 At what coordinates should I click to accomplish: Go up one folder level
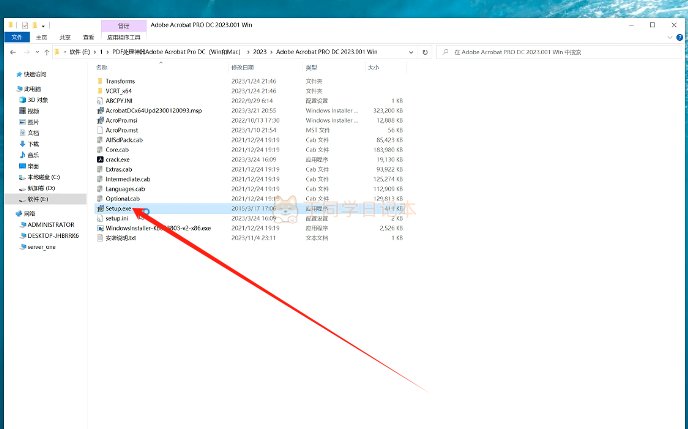pyautogui.click(x=48, y=51)
